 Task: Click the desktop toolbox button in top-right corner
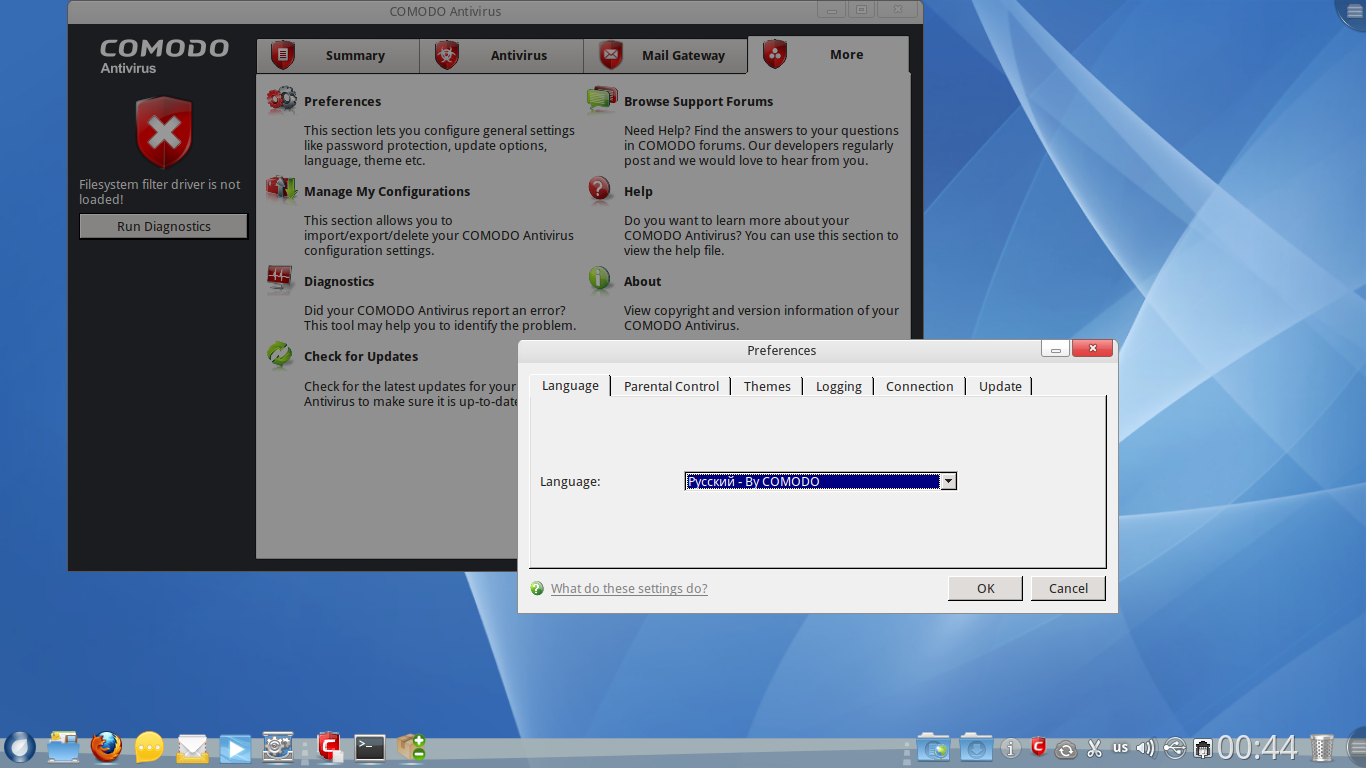[x=1352, y=12]
